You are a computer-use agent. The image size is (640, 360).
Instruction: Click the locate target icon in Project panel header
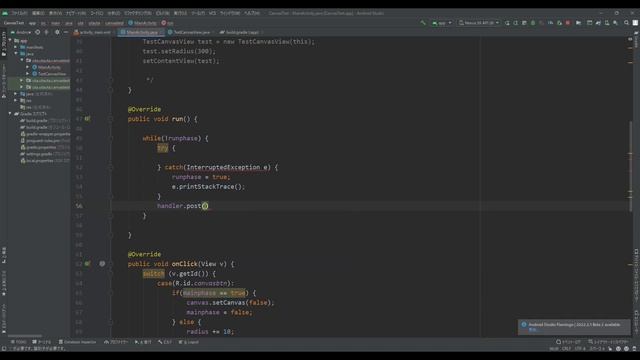pyautogui.click(x=38, y=32)
